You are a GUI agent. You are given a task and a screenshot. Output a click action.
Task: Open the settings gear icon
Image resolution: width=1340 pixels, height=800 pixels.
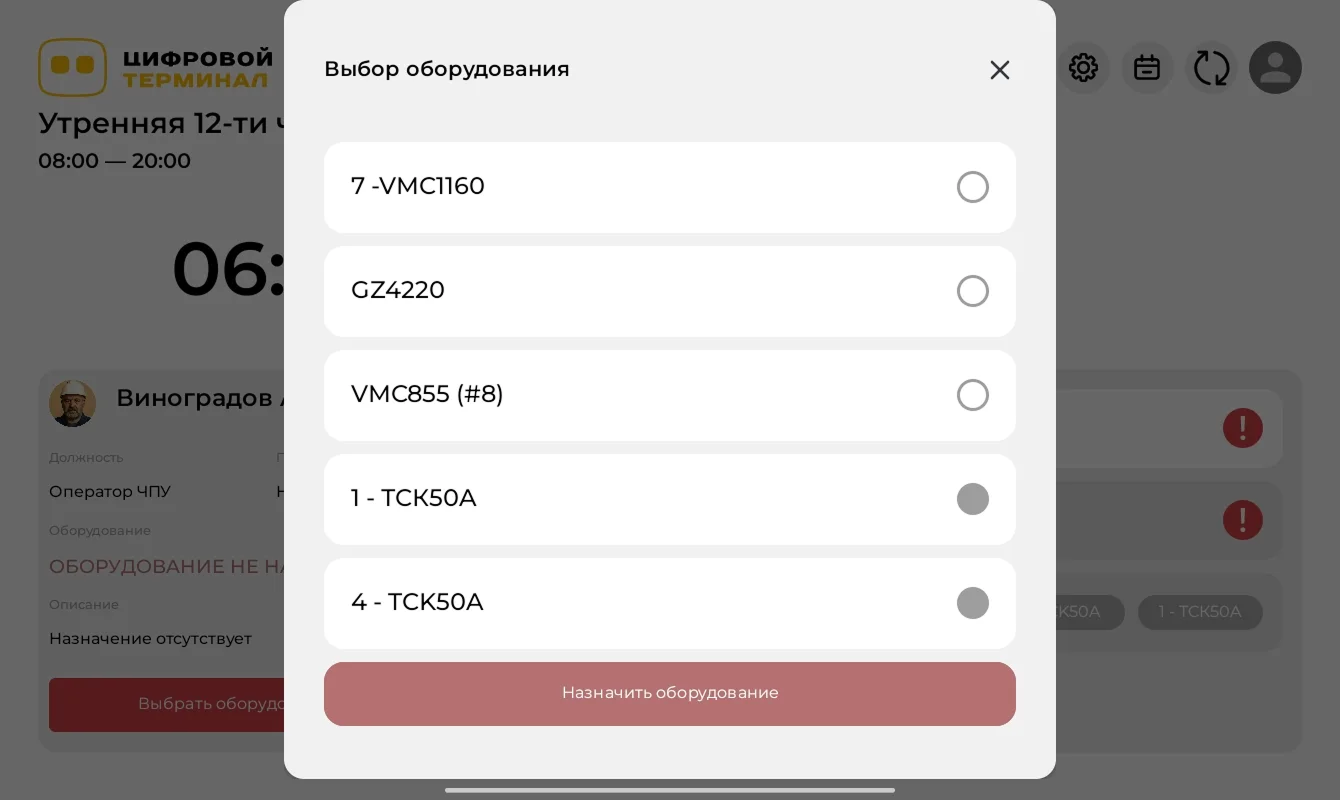tap(1084, 67)
